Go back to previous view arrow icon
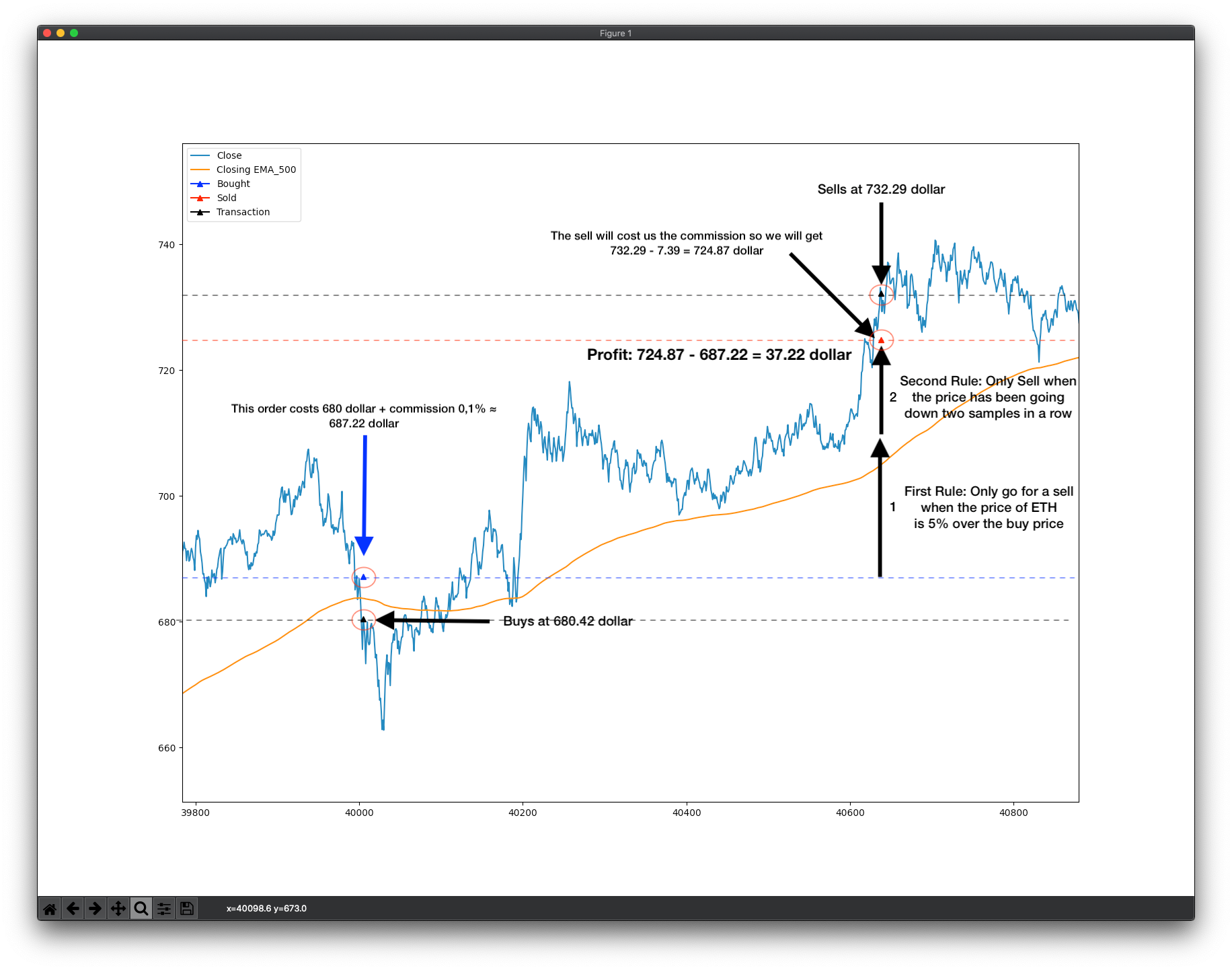The image size is (1232, 970). (73, 908)
